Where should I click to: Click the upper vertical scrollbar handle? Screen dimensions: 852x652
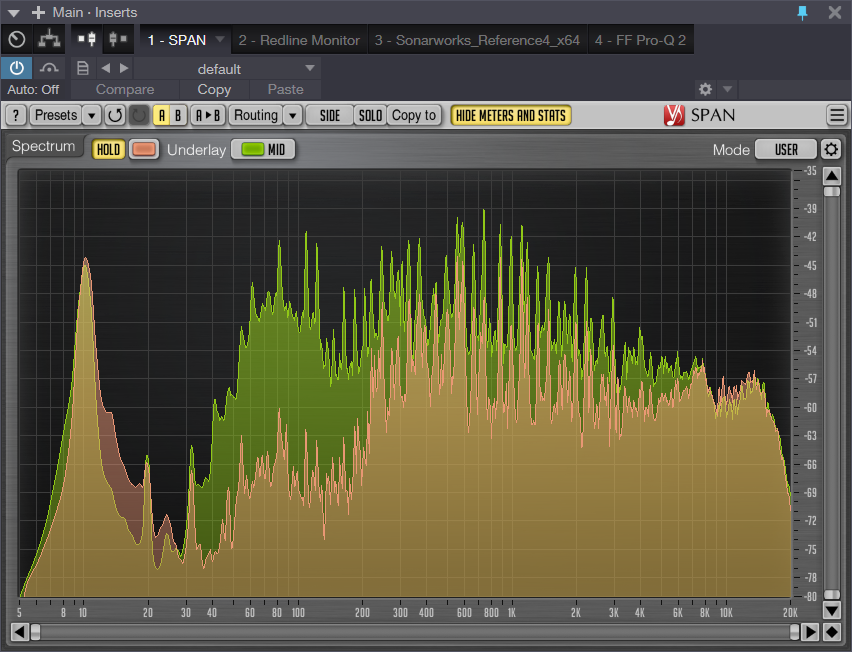tap(831, 191)
